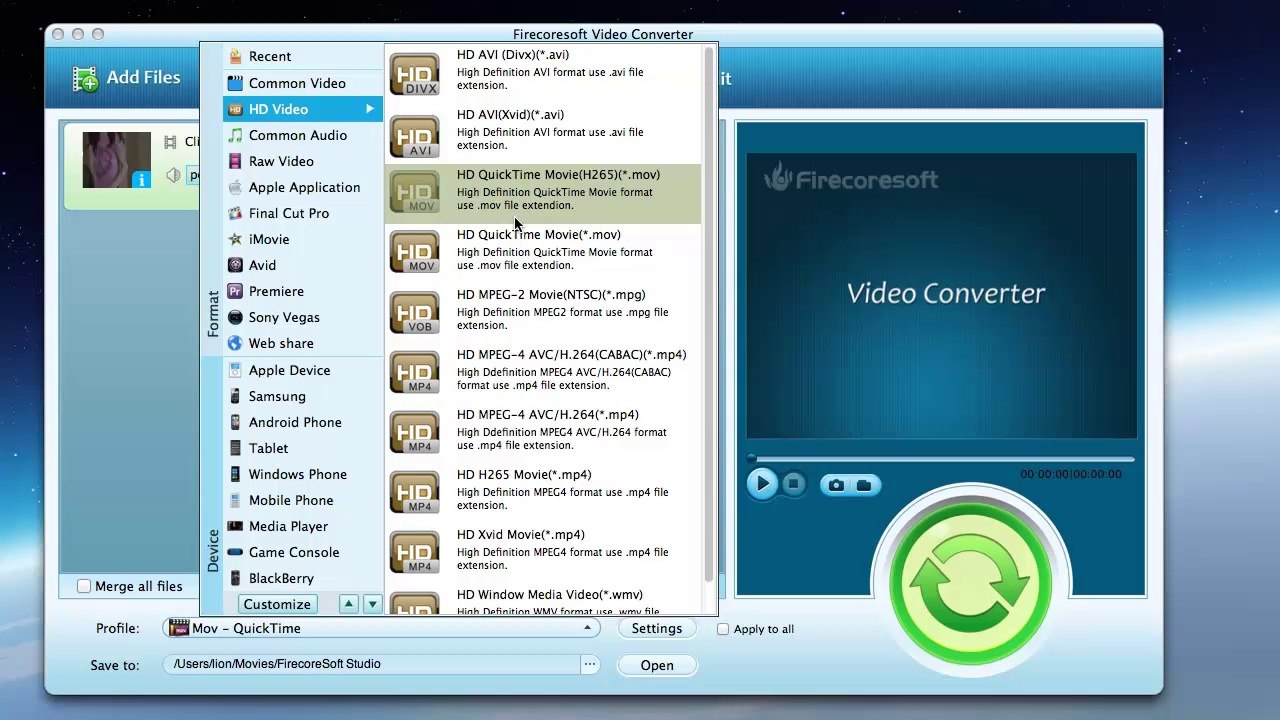Click the info badge on video thumbnail
The height and width of the screenshot is (720, 1280).
pos(141,179)
